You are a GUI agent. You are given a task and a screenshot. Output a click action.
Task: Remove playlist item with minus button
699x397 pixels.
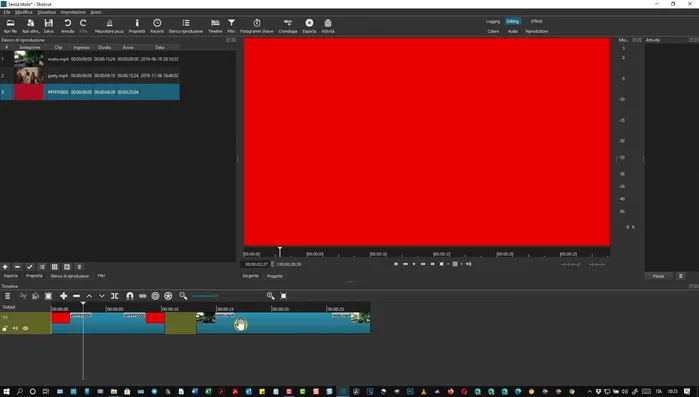(17, 267)
